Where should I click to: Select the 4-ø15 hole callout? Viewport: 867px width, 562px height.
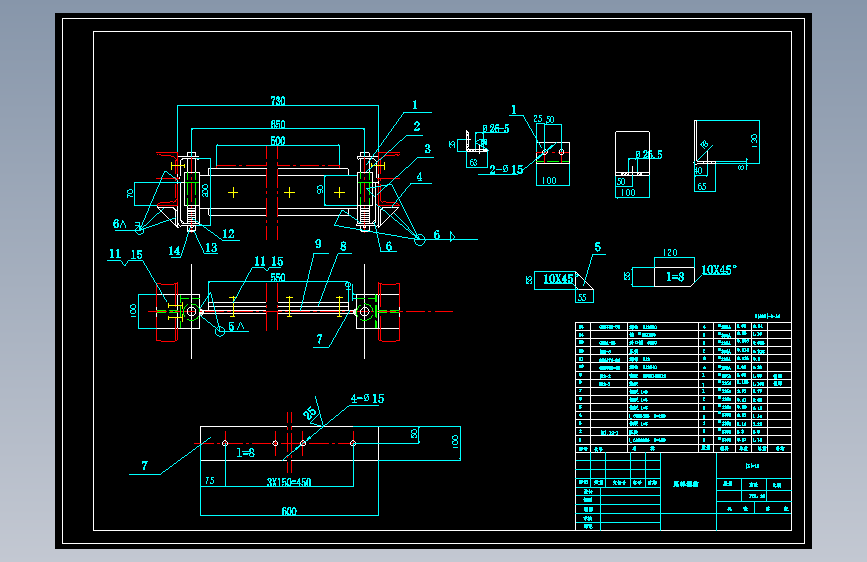click(x=367, y=398)
